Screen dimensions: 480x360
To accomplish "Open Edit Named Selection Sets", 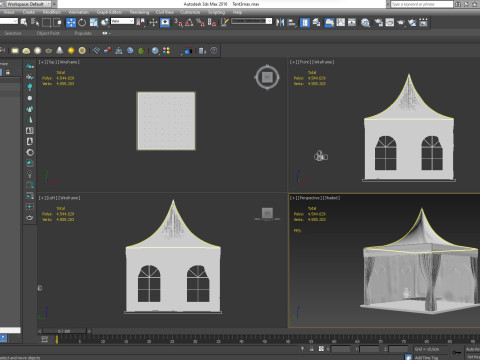I will [x=224, y=22].
